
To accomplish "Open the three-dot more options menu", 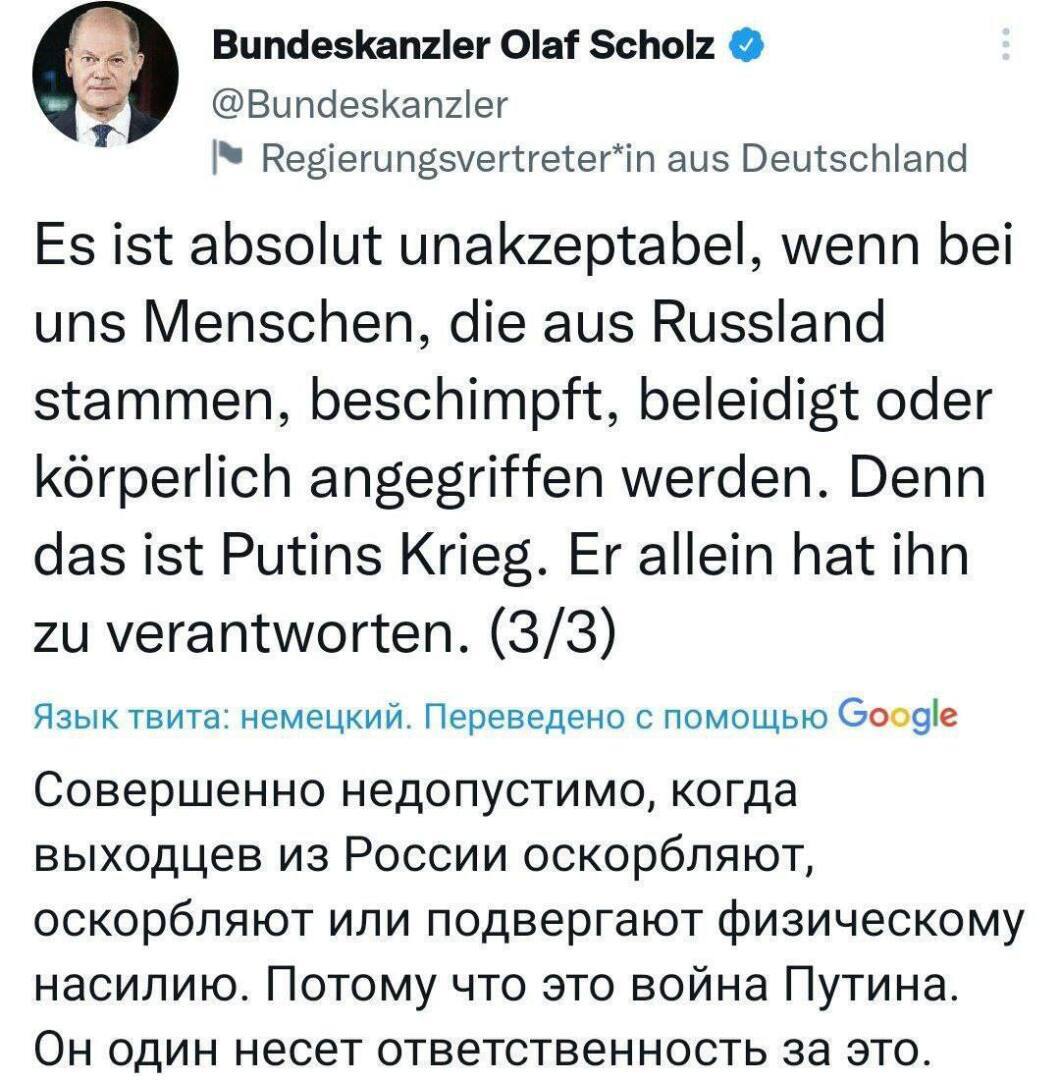I will point(1005,46).
